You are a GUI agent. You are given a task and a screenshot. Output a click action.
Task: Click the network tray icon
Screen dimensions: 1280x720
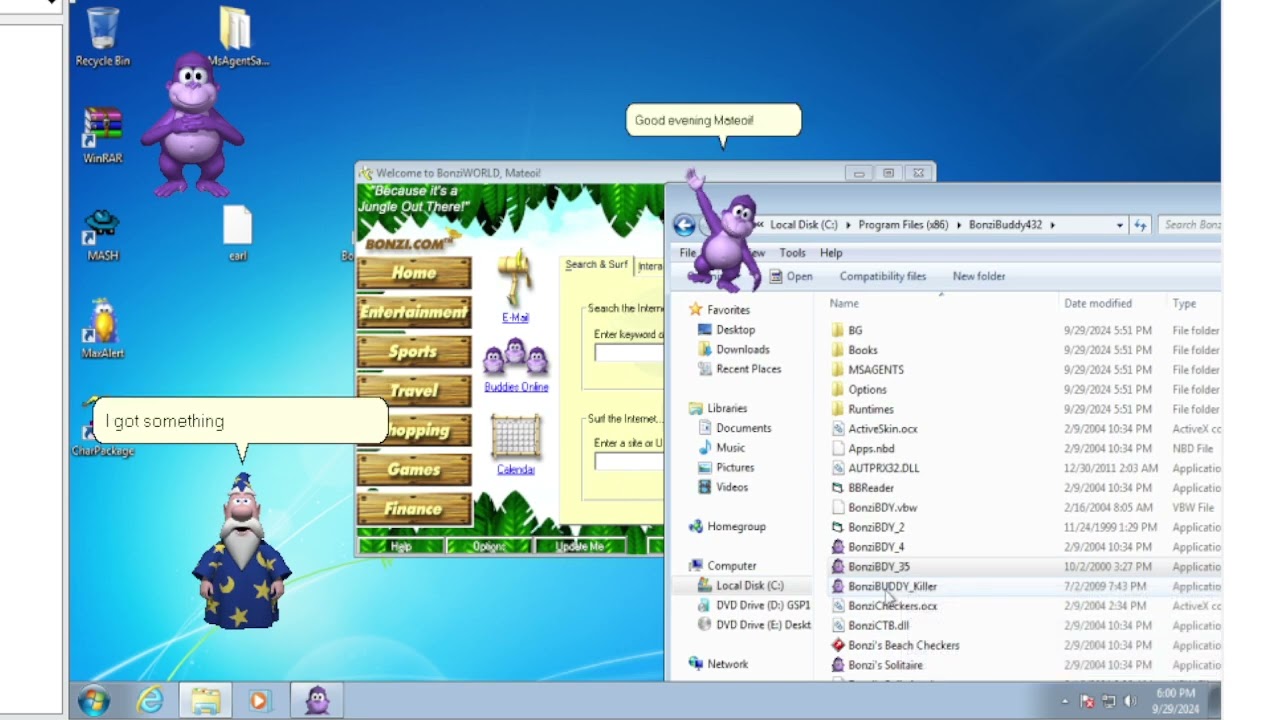(1109, 702)
